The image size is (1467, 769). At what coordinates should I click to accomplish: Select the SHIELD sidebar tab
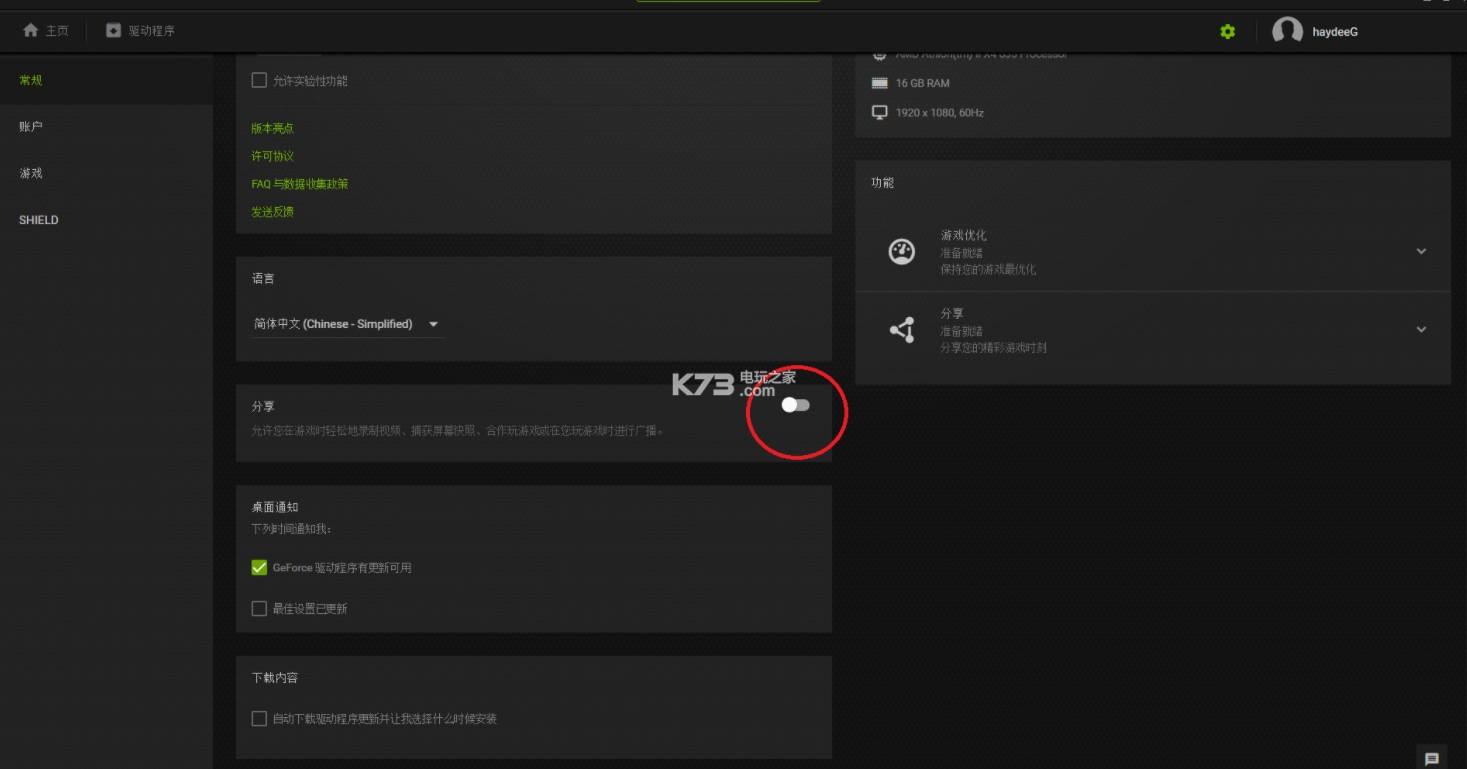point(106,220)
